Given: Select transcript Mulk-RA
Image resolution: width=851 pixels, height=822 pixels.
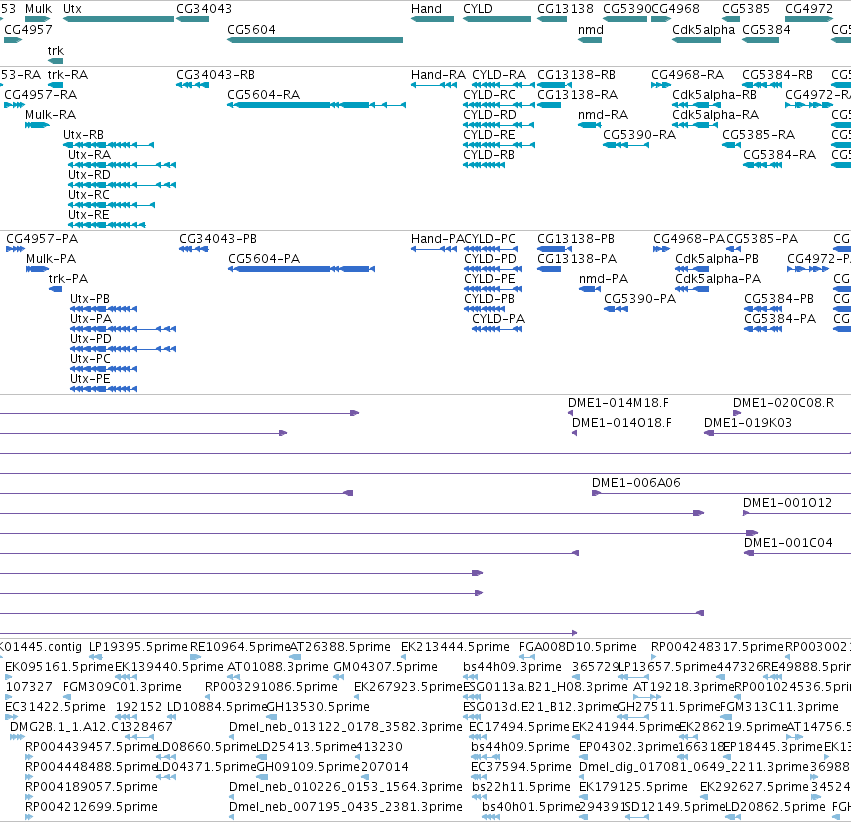Looking at the screenshot, I should 37,125.
